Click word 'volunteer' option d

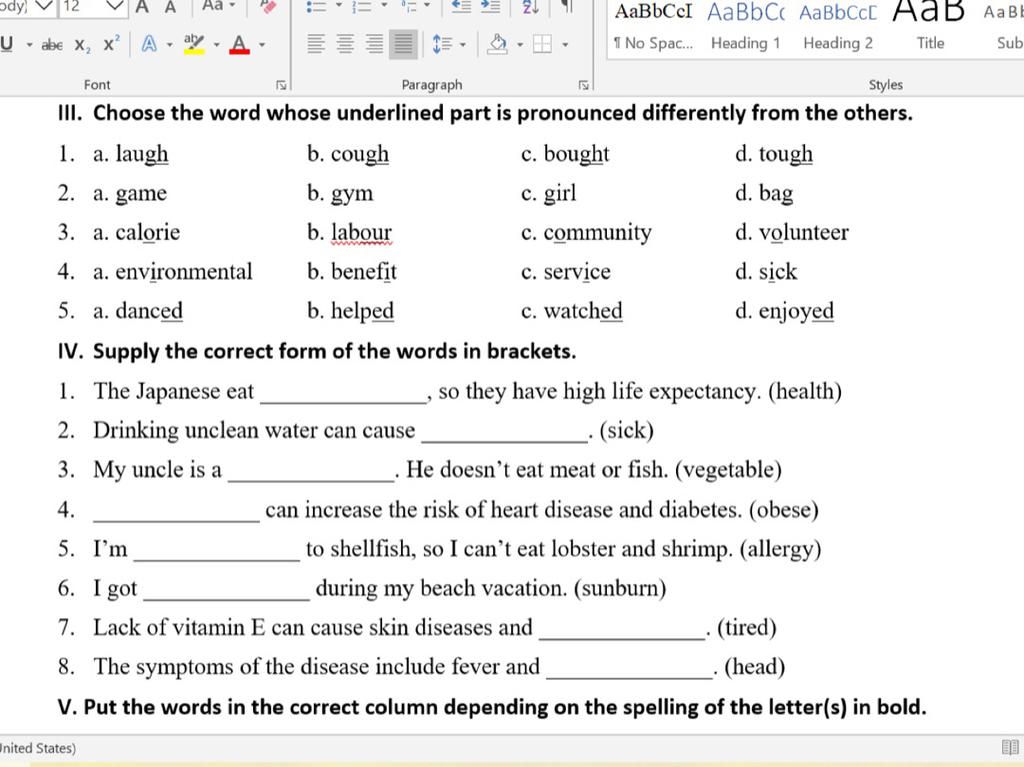[x=803, y=233]
